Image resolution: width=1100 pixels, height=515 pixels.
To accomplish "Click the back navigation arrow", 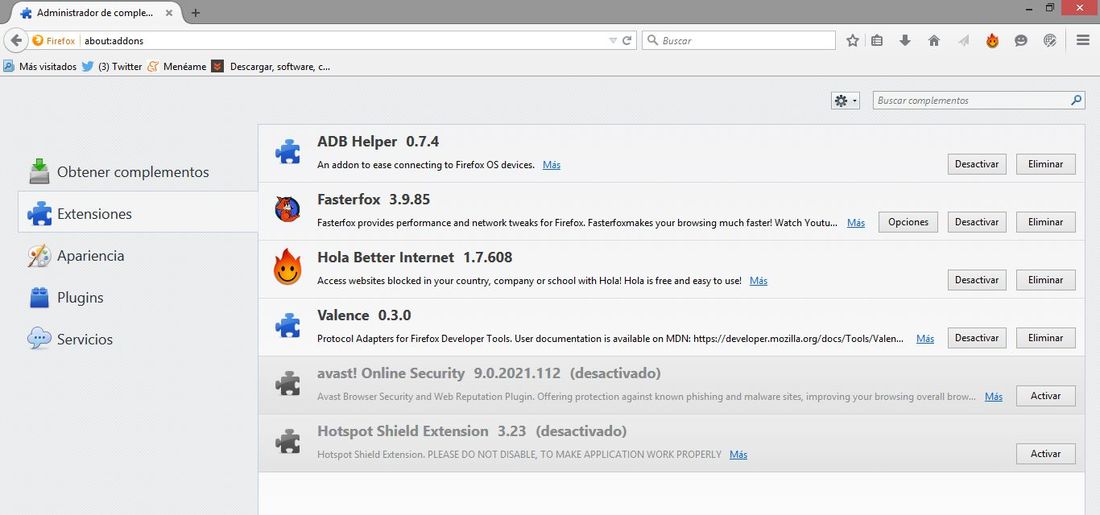I will [15, 41].
